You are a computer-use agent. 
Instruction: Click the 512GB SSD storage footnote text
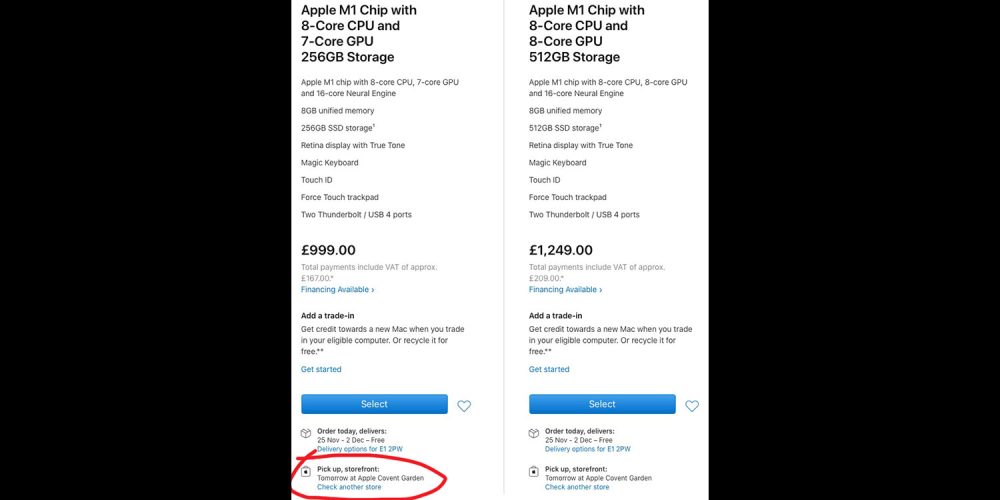point(564,128)
